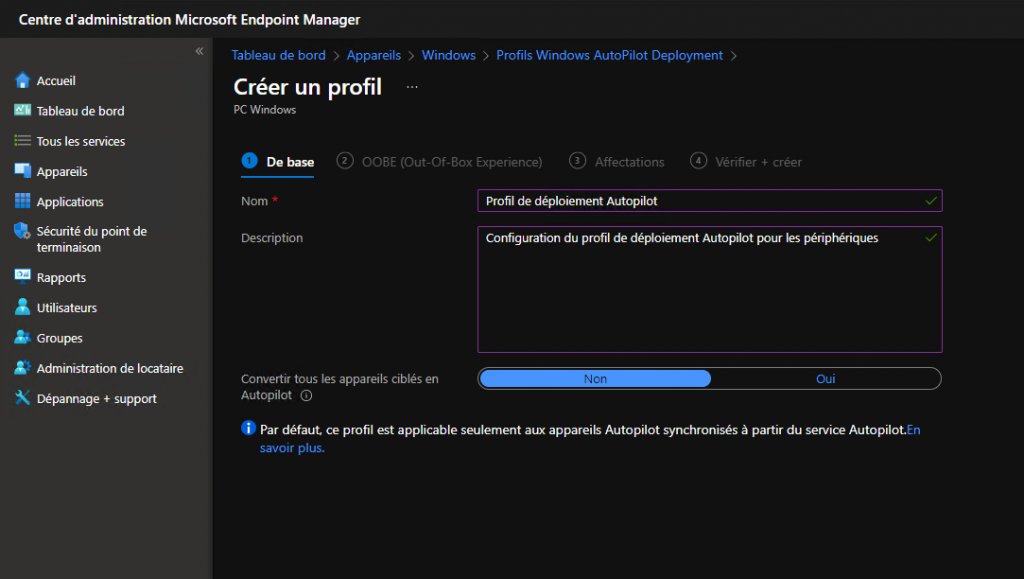Screen dimensions: 1024x579
Task: Follow the En savoir plus link
Action: 292,448
